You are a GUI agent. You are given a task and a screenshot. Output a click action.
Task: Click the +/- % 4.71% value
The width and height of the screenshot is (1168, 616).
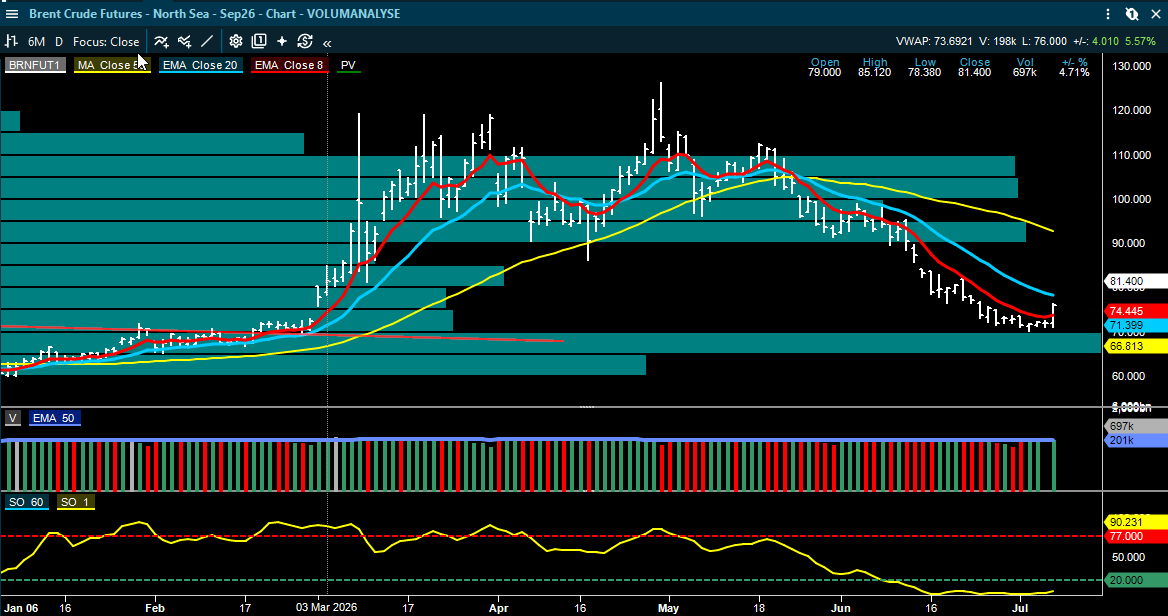1075,72
